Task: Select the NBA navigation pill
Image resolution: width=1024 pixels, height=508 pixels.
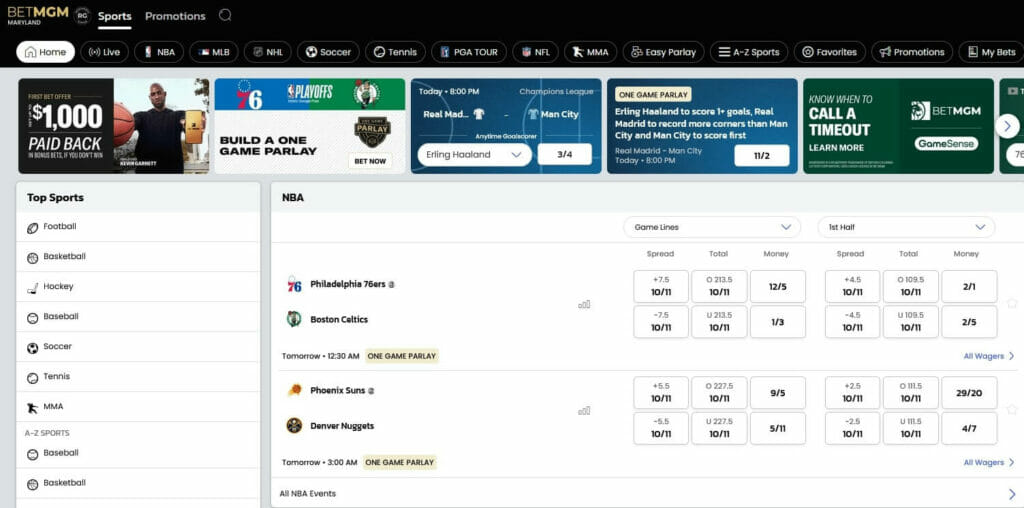Action: (159, 52)
